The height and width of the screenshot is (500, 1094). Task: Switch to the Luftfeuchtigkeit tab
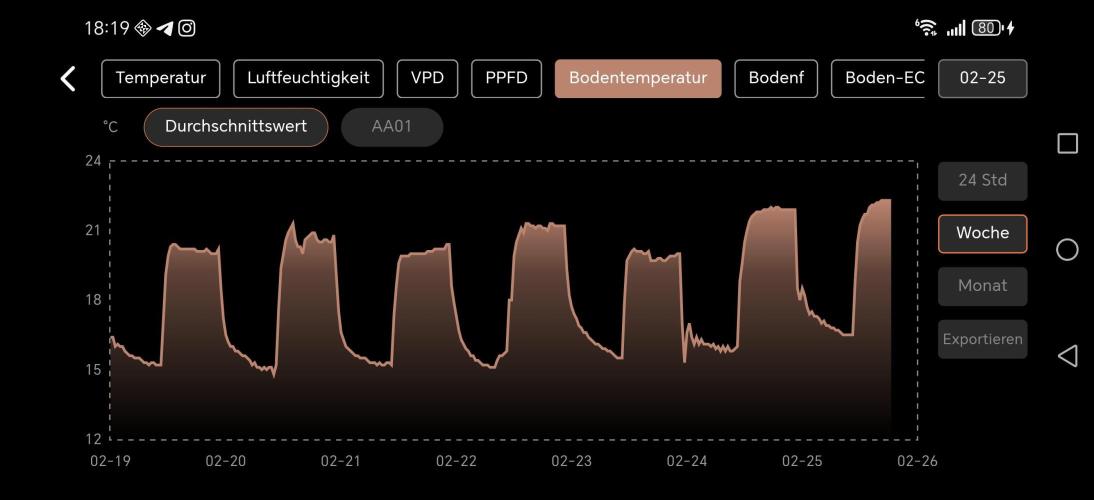click(x=308, y=78)
